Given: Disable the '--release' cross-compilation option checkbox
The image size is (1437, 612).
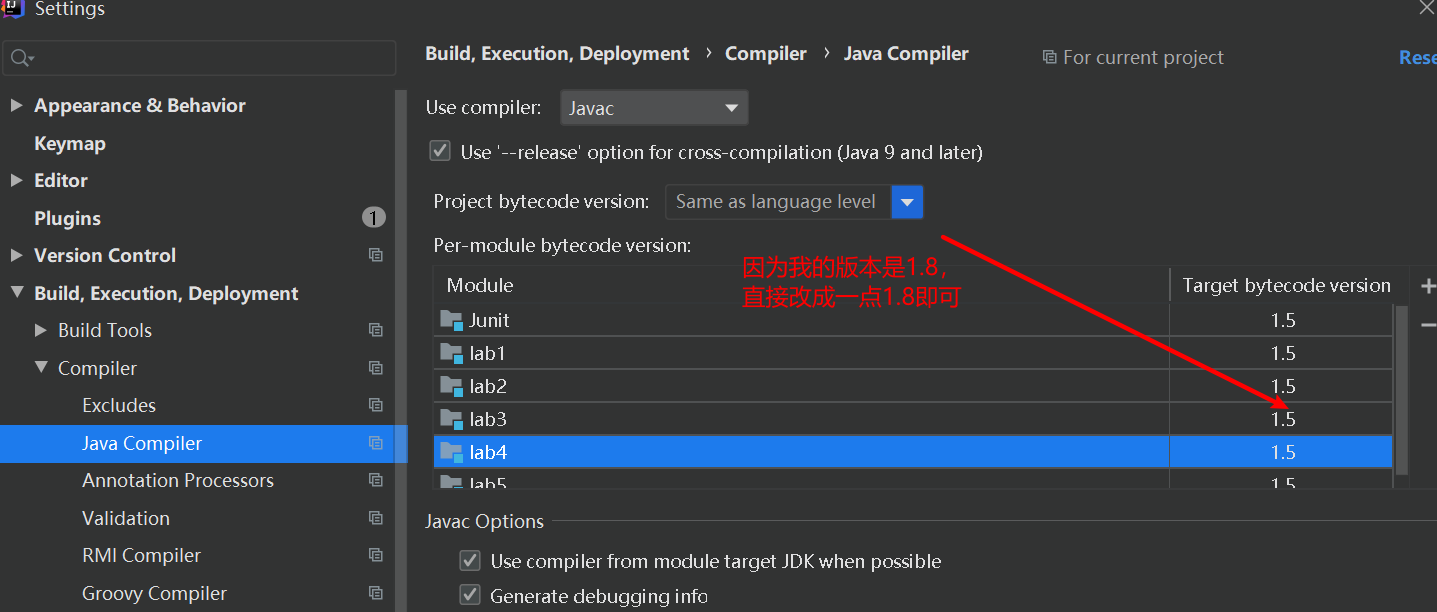Looking at the screenshot, I should [440, 152].
